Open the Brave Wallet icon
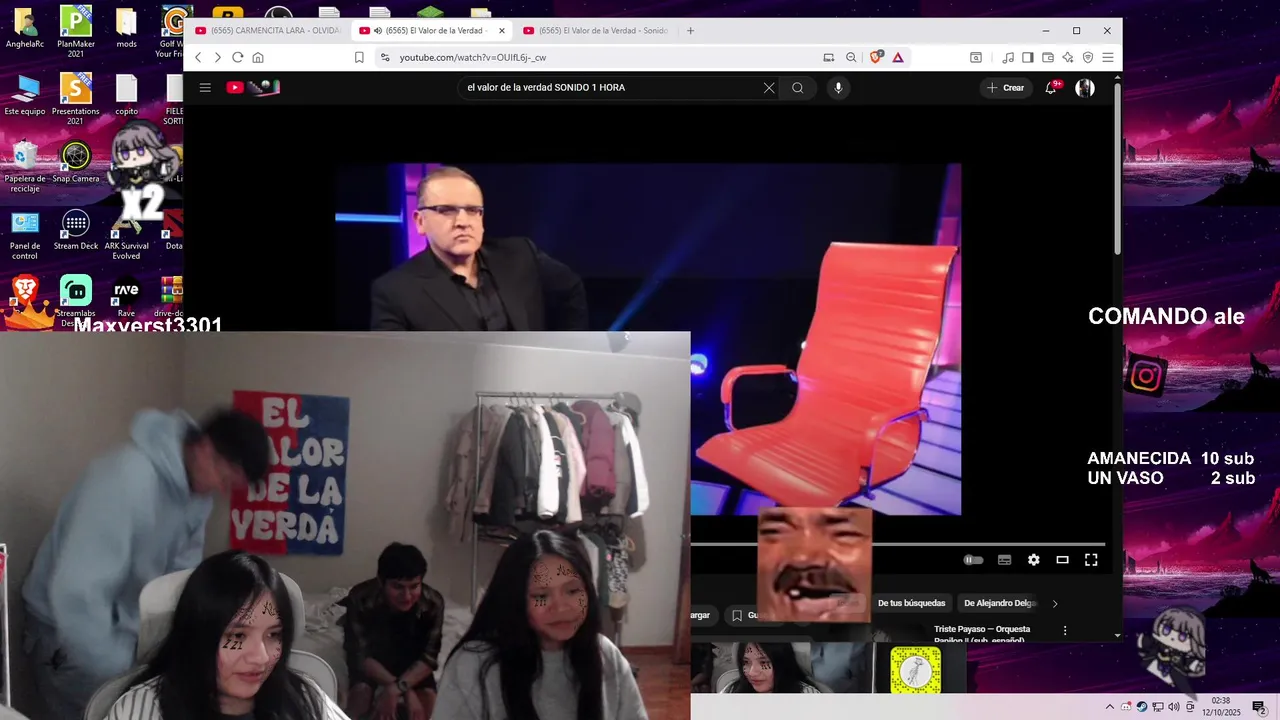The width and height of the screenshot is (1280, 720). [1048, 58]
